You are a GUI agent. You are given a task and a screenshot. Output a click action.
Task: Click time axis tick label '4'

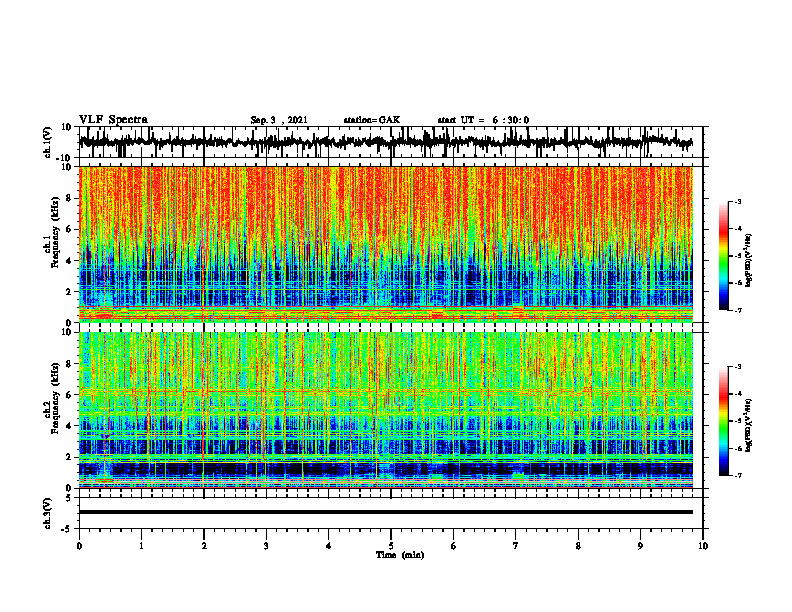coord(329,546)
